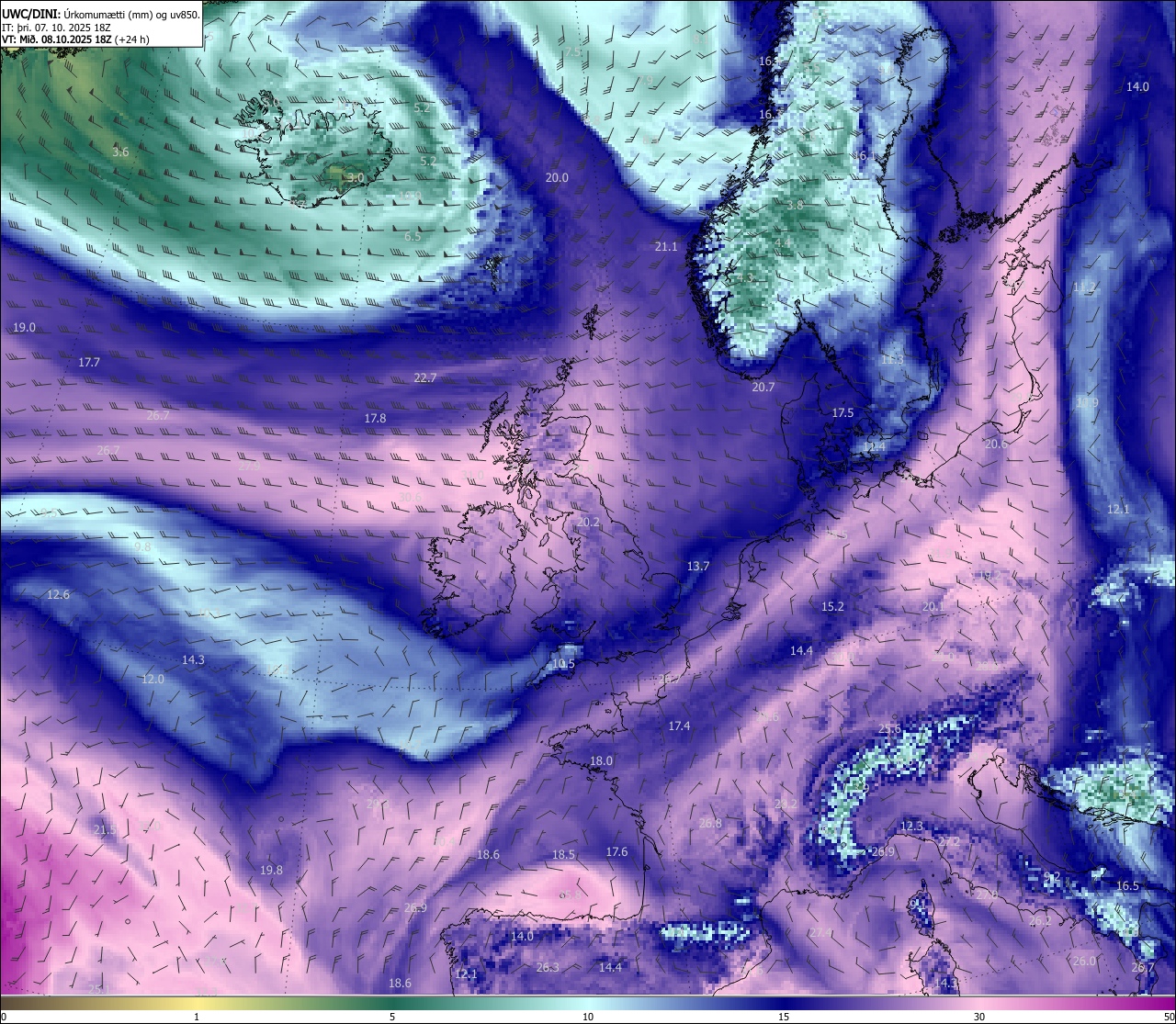Click the 26.3 value over Spain
The image size is (1176, 1024).
[x=548, y=967]
